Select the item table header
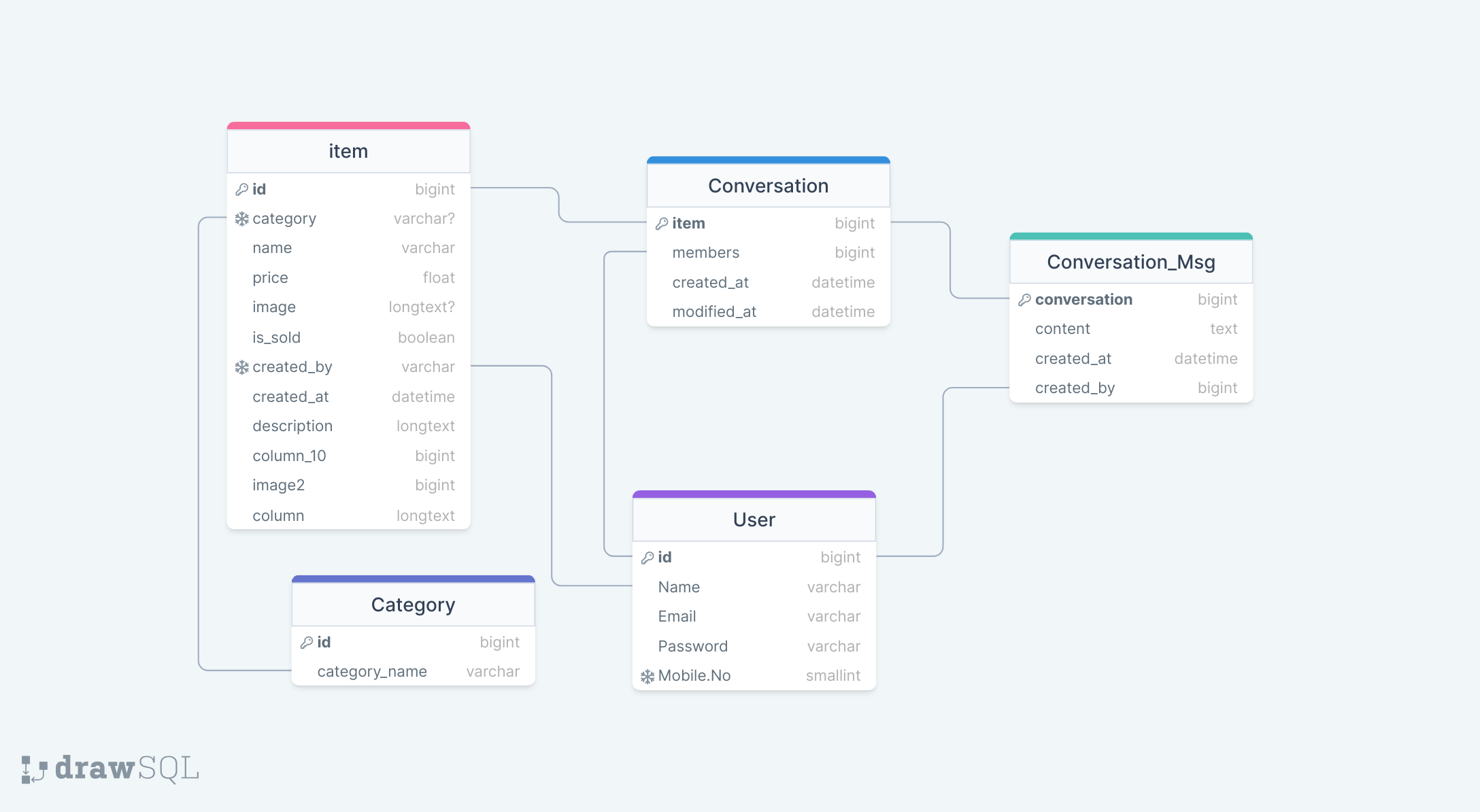This screenshot has width=1480, height=812. [347, 150]
